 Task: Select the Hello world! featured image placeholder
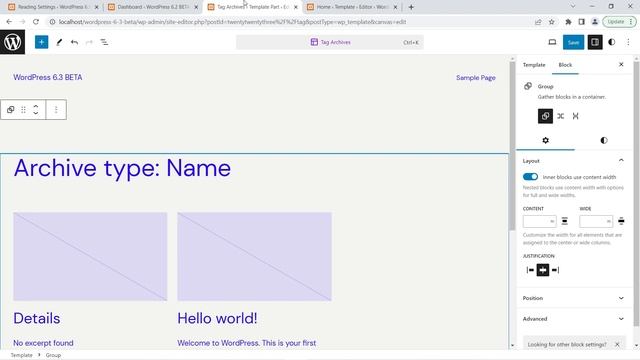click(254, 256)
